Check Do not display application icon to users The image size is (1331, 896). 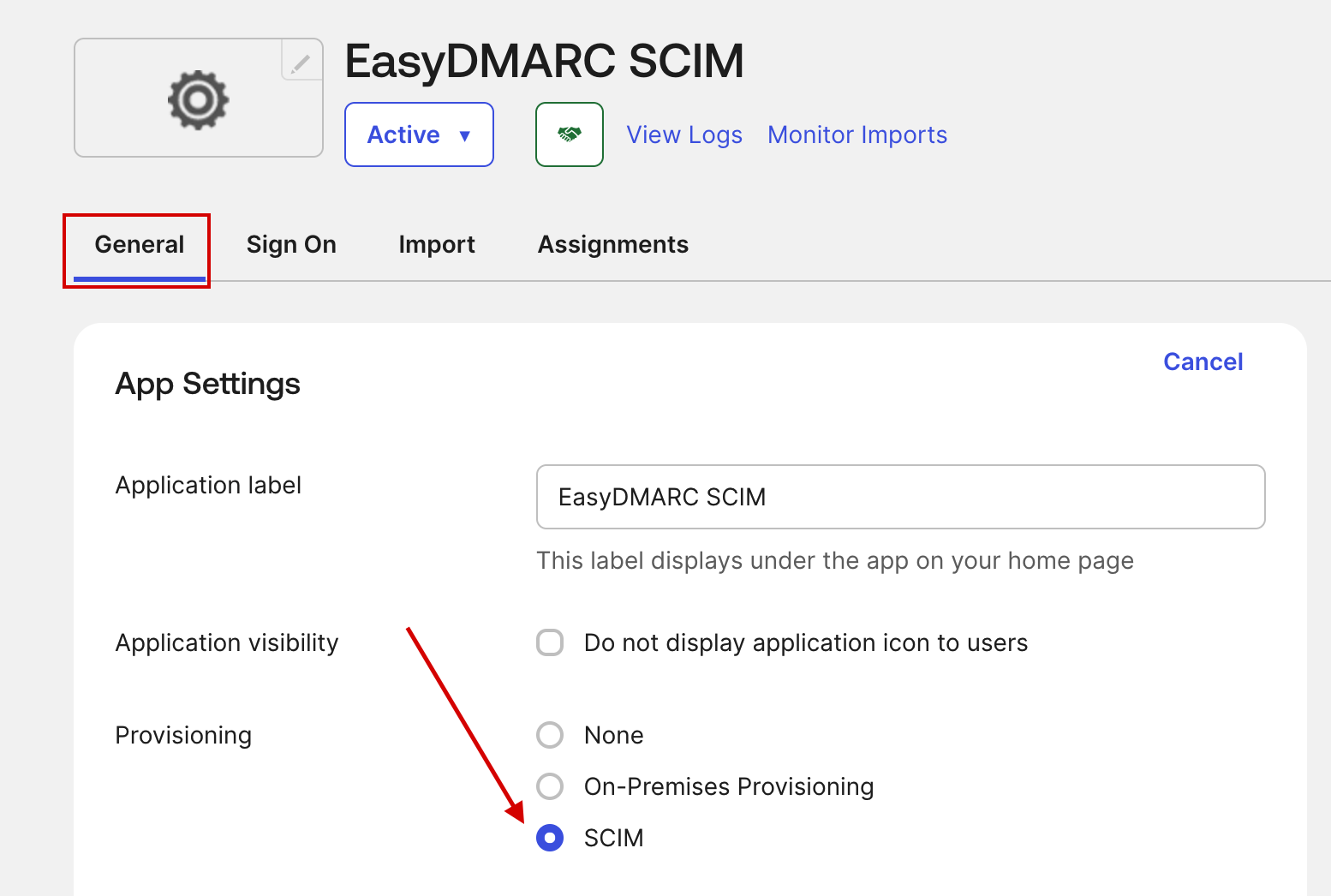point(550,642)
